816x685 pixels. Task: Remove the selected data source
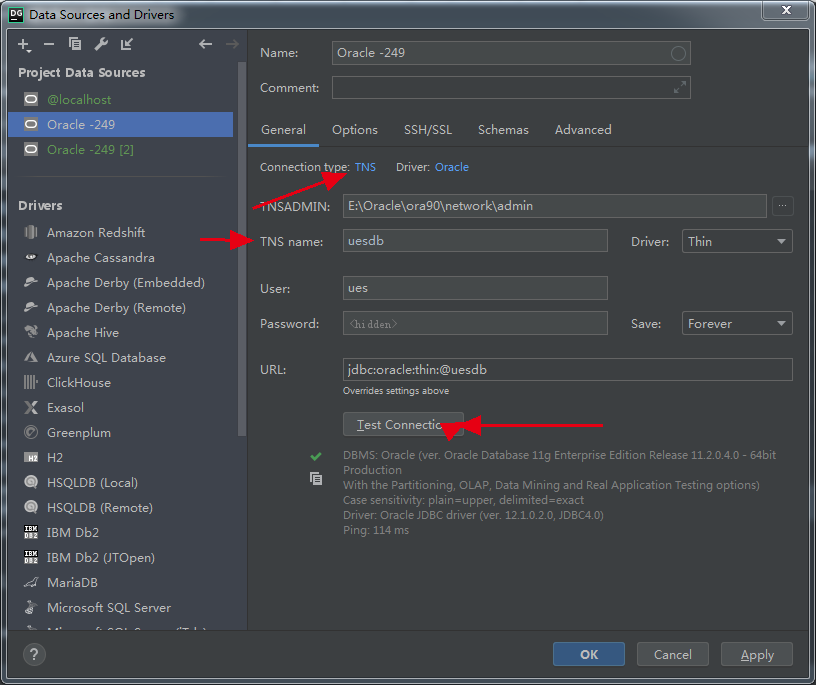(x=47, y=44)
